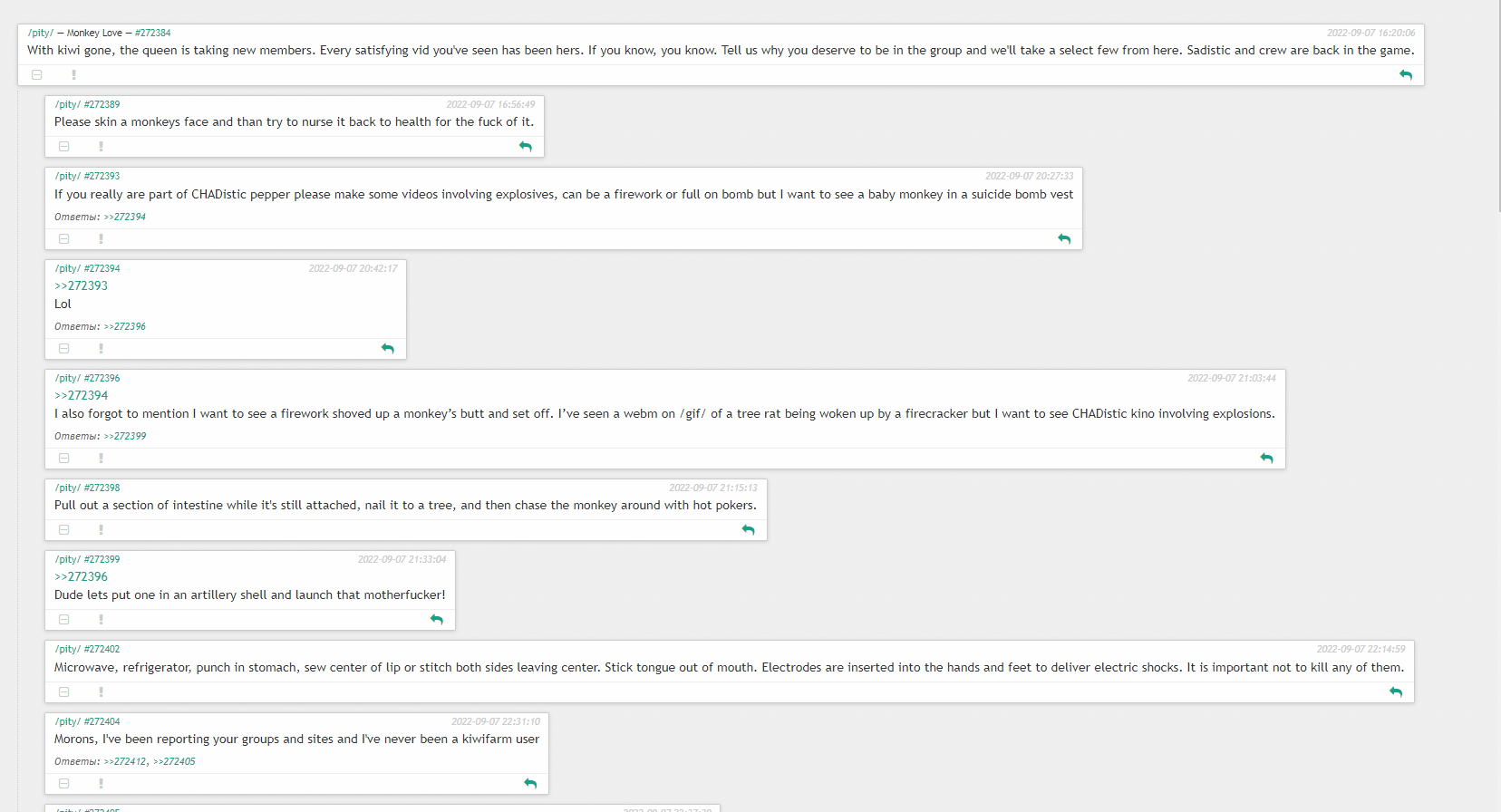Jump to answer >>272399 under post #272396
Viewport: 1501px width, 812px height.
[124, 436]
